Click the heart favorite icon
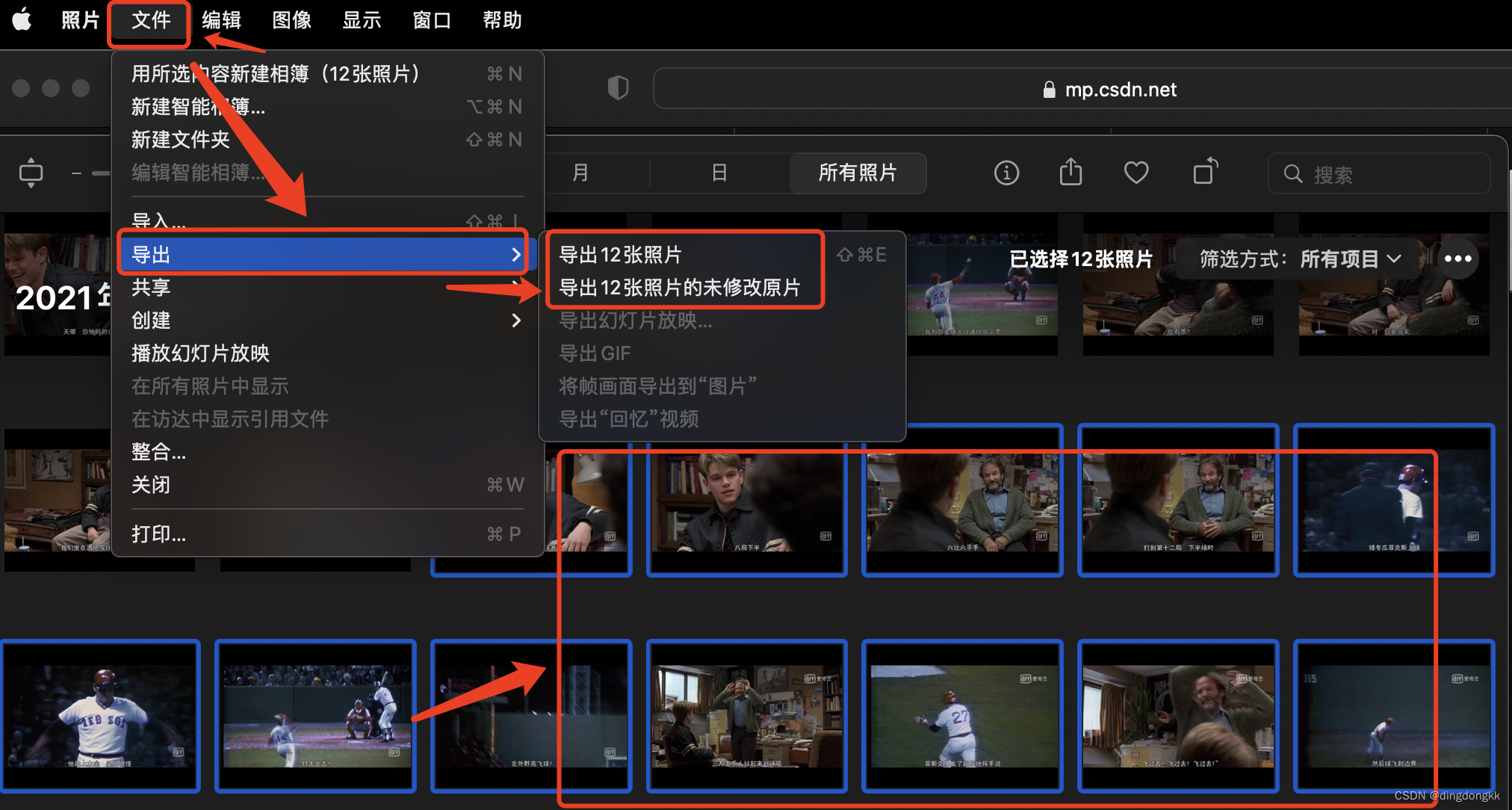The height and width of the screenshot is (810, 1512). (1135, 173)
